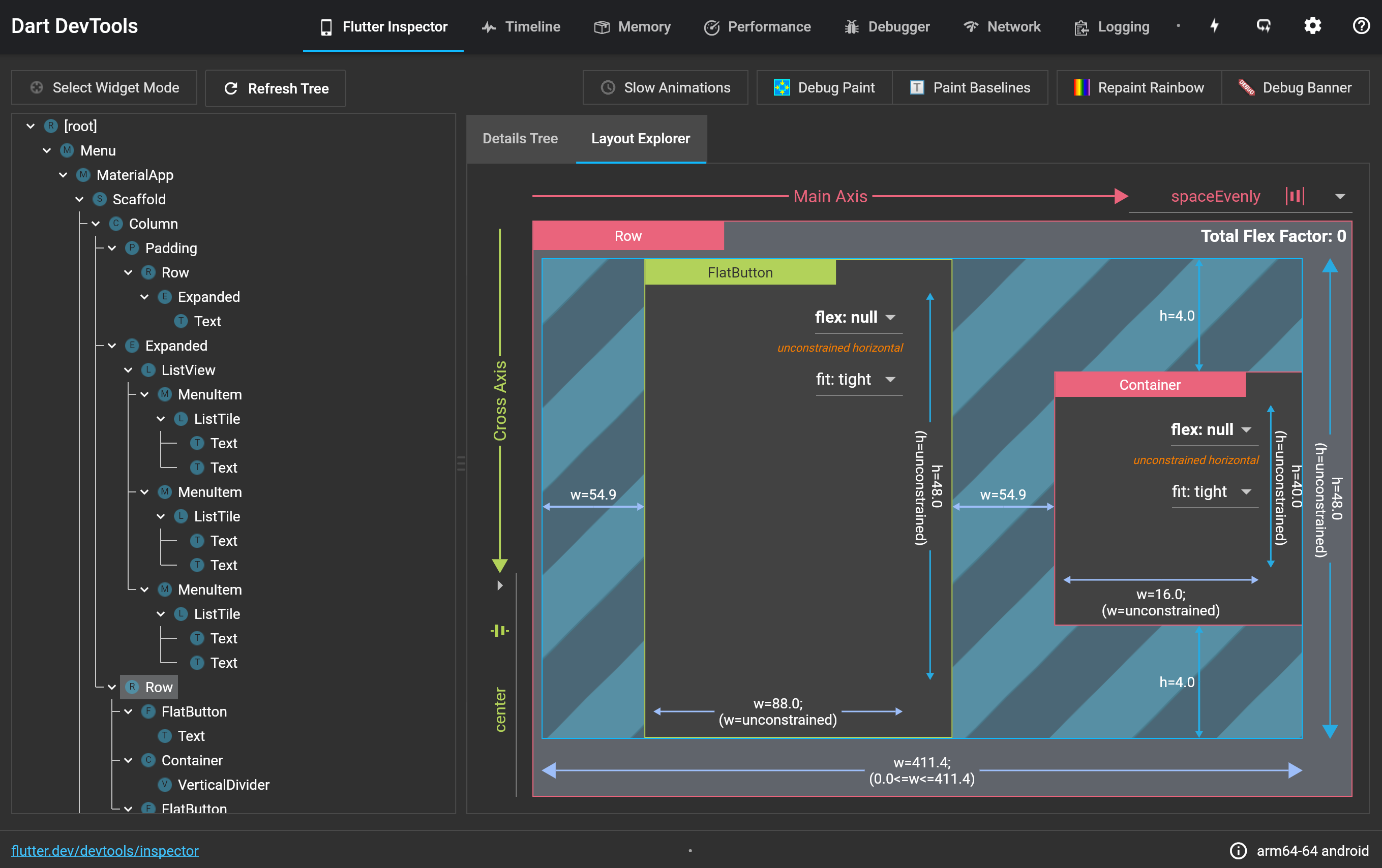Image resolution: width=1382 pixels, height=868 pixels.
Task: Toggle Slow Animations
Action: click(665, 87)
